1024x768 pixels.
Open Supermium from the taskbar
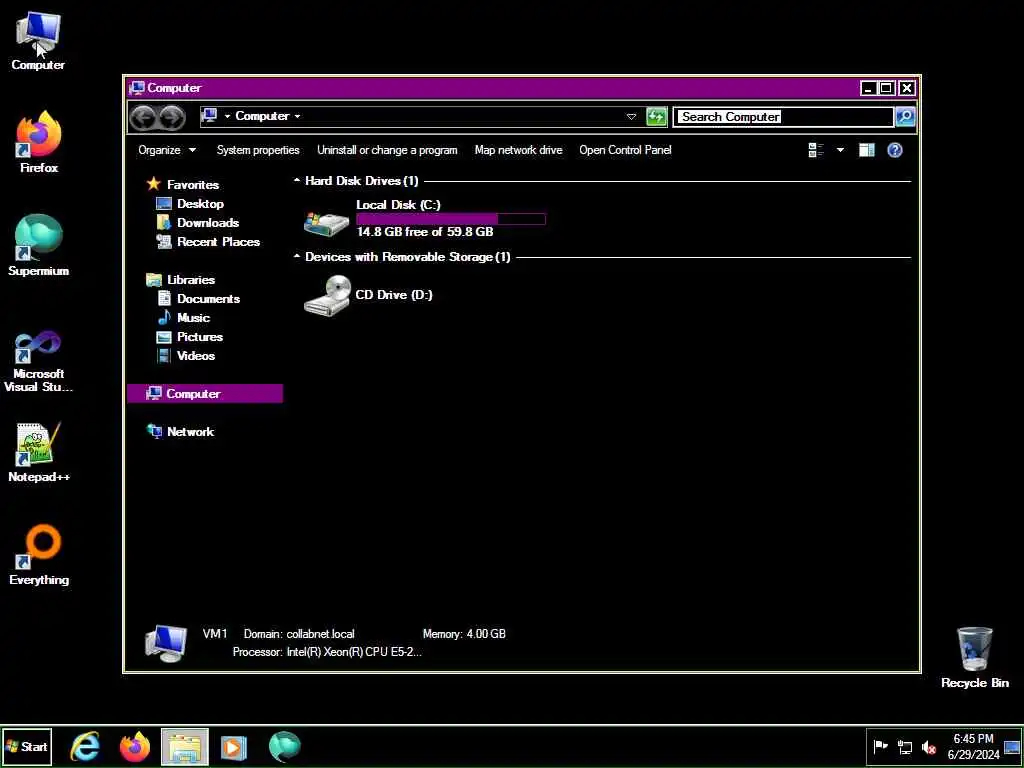point(284,746)
